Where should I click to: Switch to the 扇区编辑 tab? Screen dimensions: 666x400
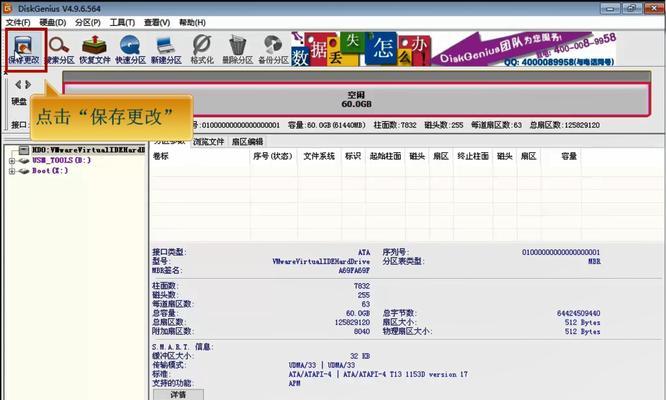(247, 142)
